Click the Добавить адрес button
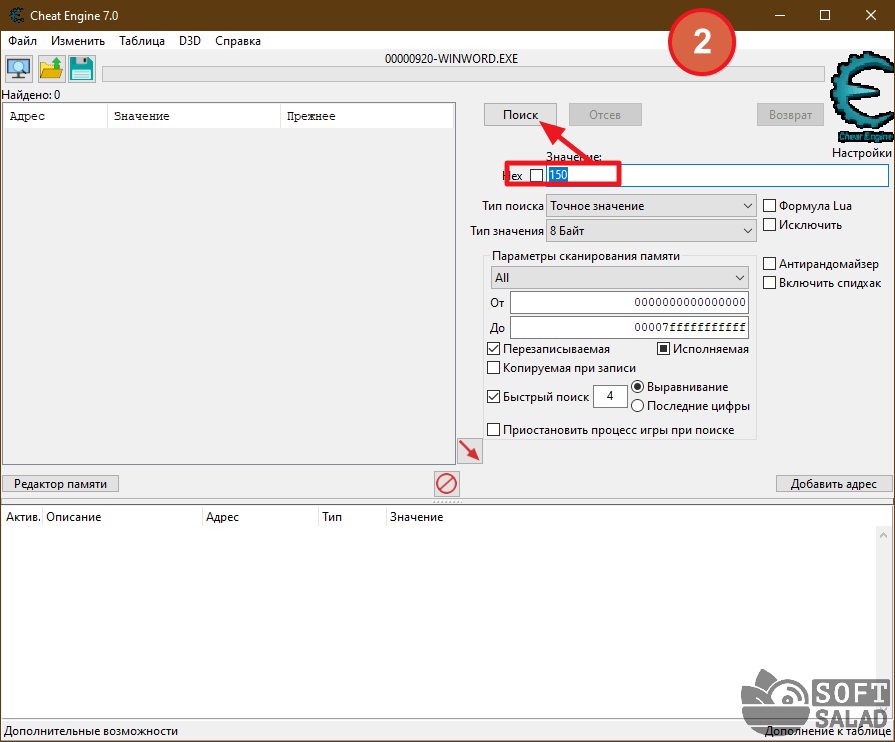Screen dimensions: 895x742 tap(833, 484)
